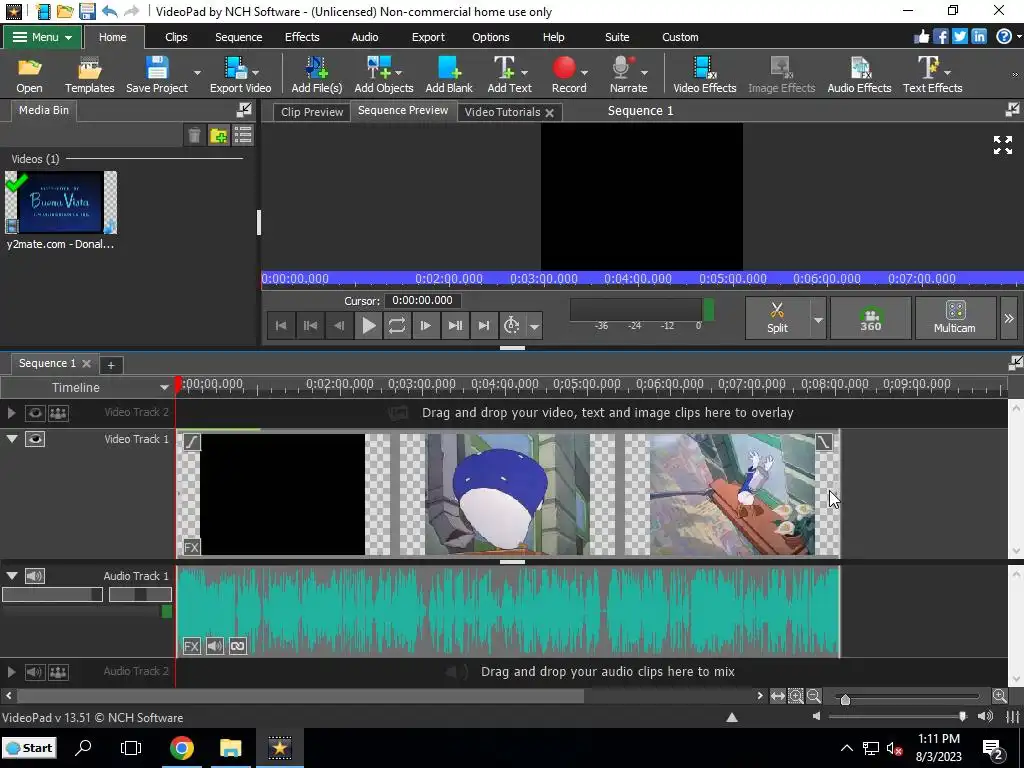Image resolution: width=1024 pixels, height=768 pixels.
Task: Switch Media Bin to list view
Action: (243, 135)
